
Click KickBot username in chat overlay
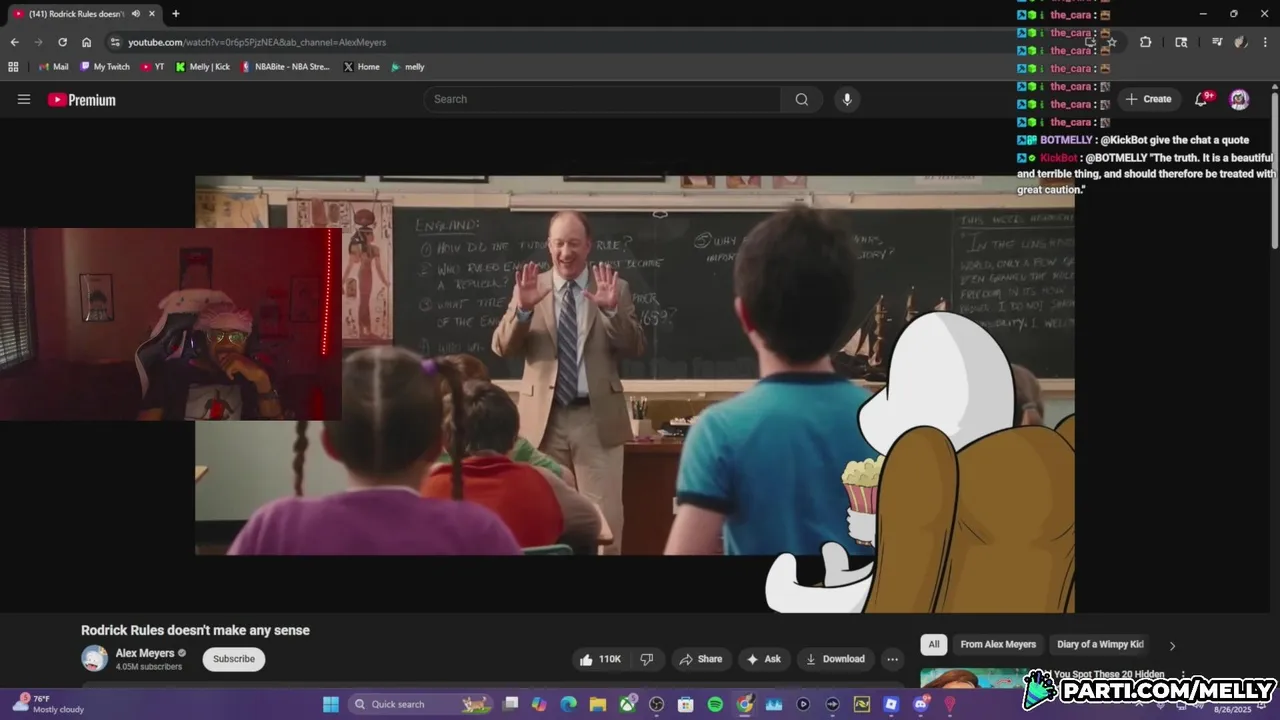pos(1059,158)
